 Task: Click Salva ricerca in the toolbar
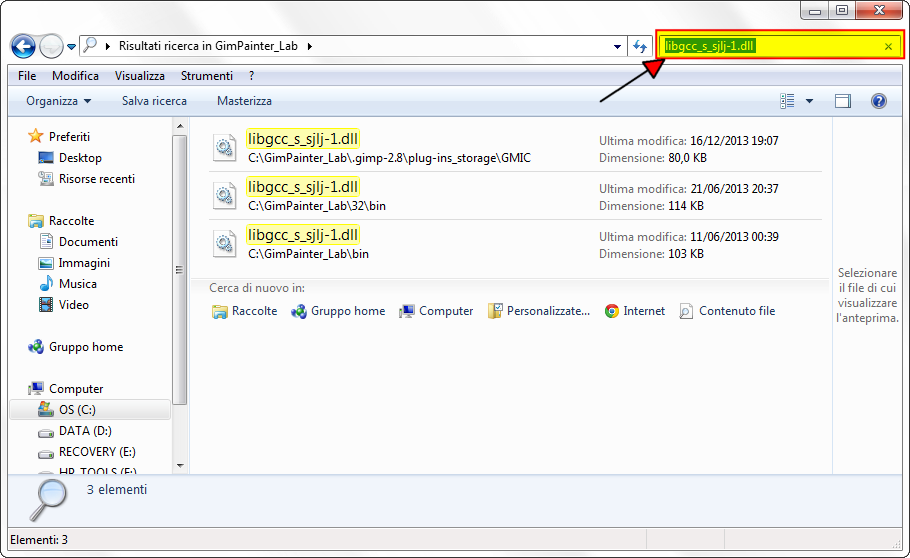(154, 101)
